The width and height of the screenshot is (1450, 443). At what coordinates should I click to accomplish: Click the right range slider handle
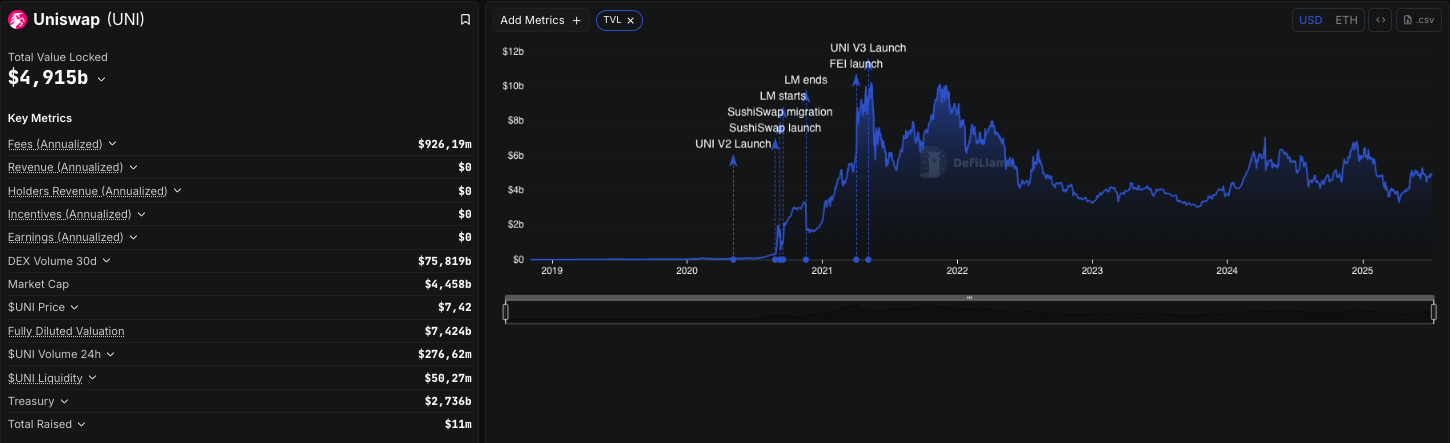click(1433, 312)
